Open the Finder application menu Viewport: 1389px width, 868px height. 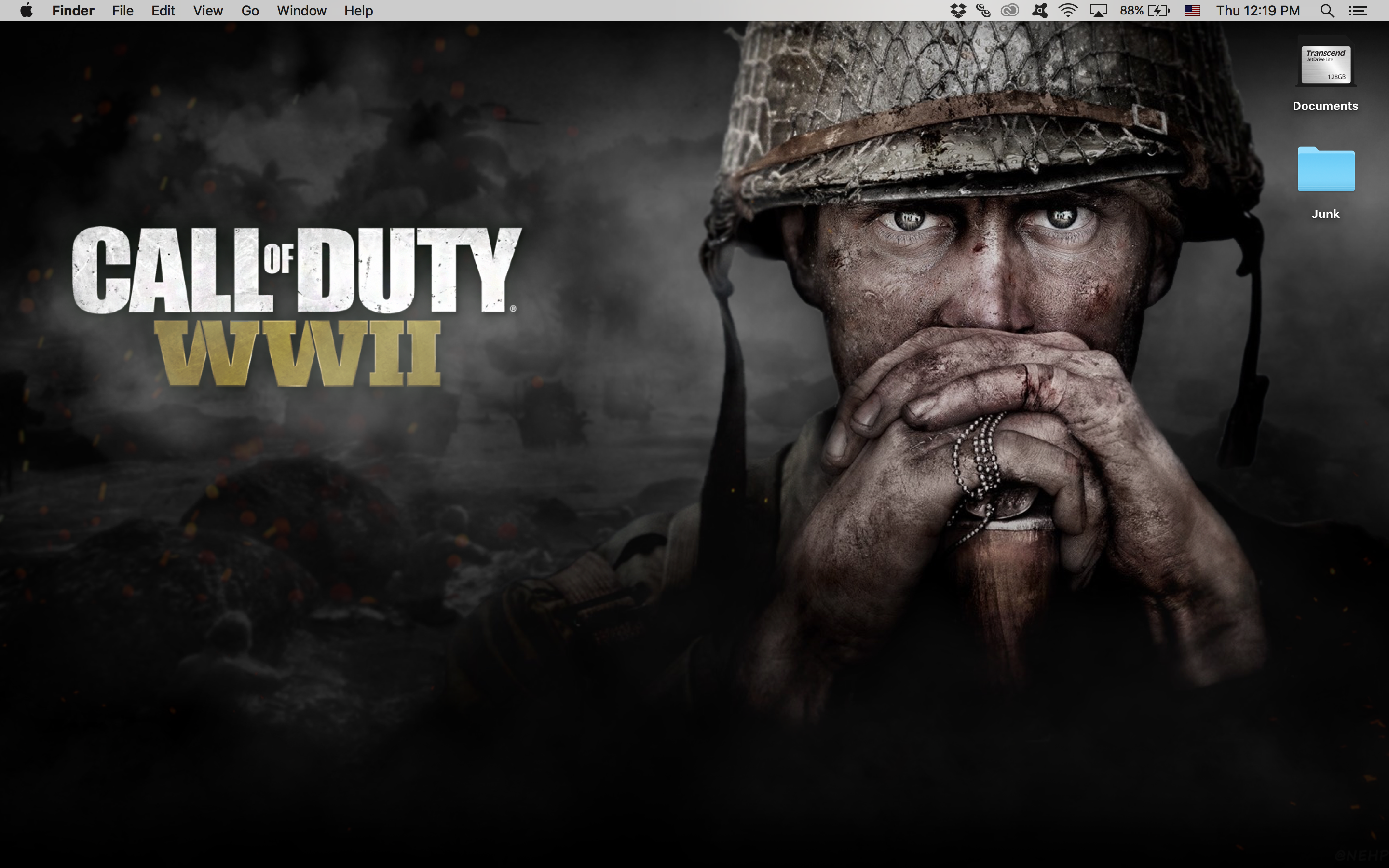73,10
